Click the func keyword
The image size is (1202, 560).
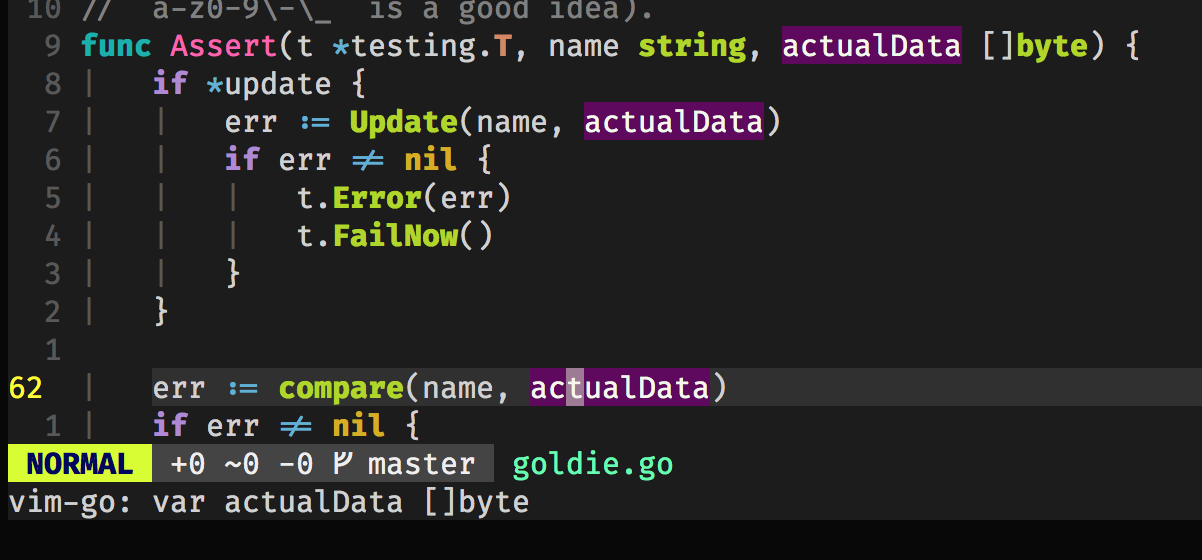click(x=115, y=46)
